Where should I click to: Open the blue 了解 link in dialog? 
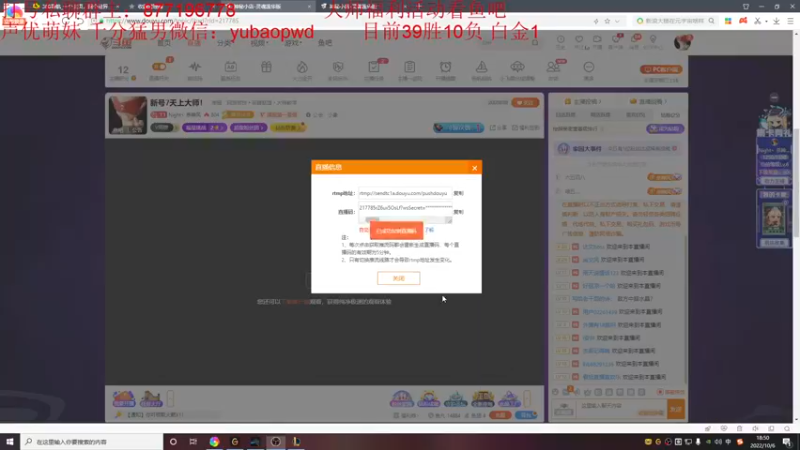[430, 230]
